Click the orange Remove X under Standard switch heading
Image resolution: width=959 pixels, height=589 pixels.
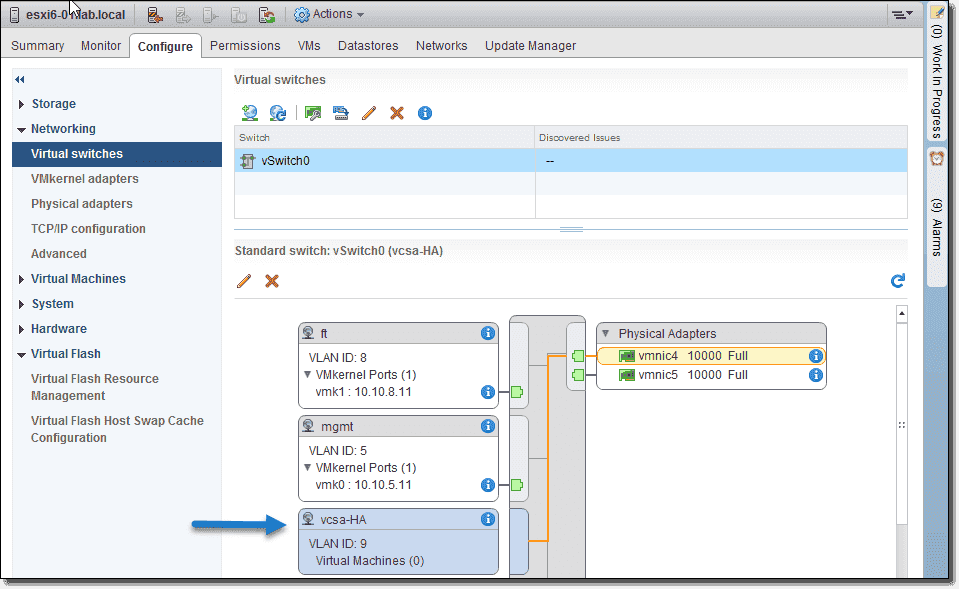[272, 281]
